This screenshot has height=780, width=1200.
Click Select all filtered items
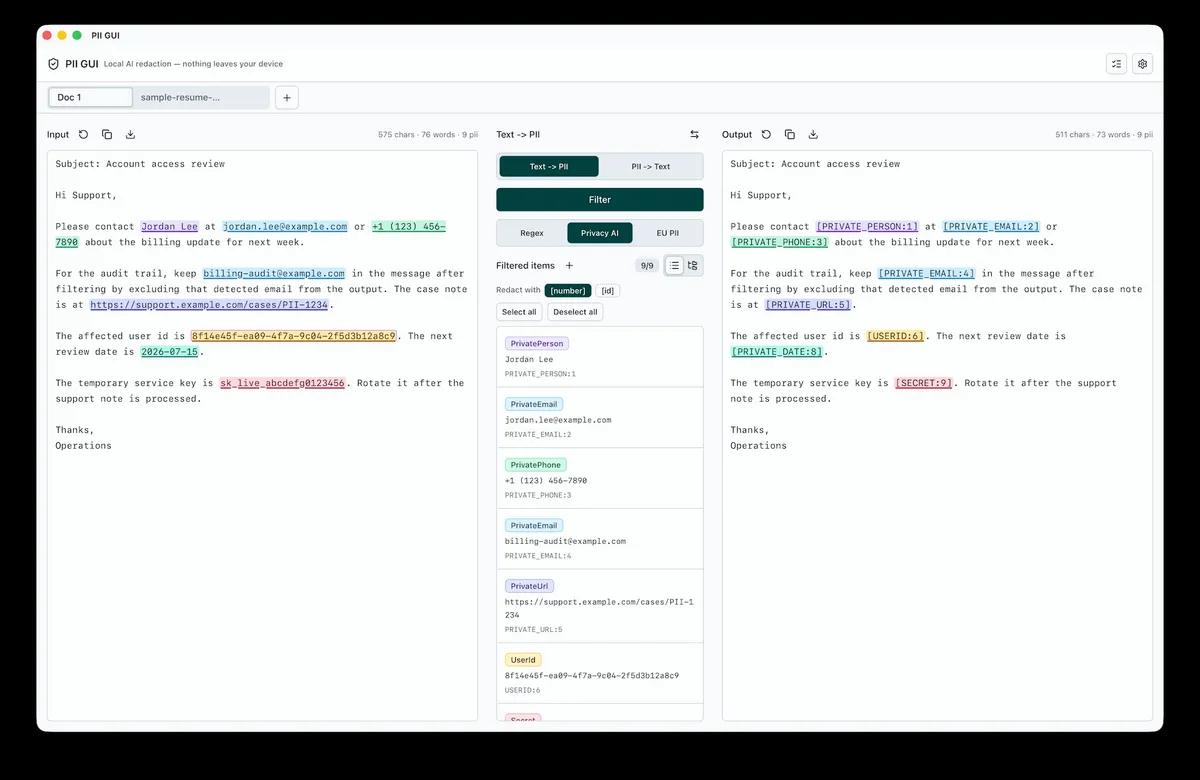519,312
